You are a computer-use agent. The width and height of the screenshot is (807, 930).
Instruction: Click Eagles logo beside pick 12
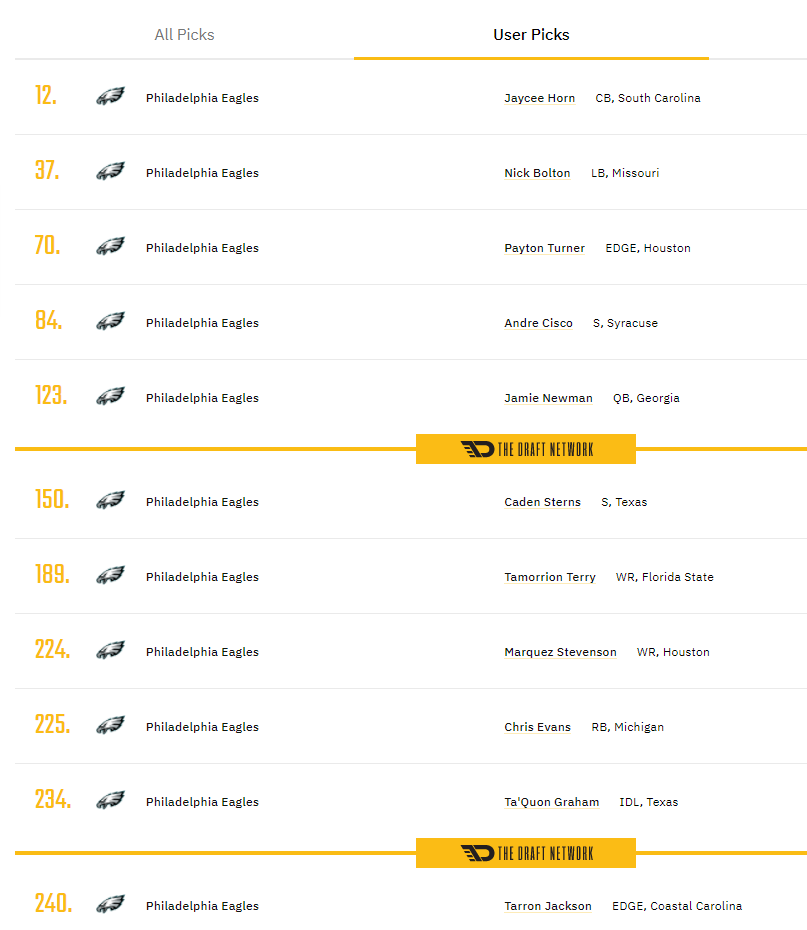110,96
